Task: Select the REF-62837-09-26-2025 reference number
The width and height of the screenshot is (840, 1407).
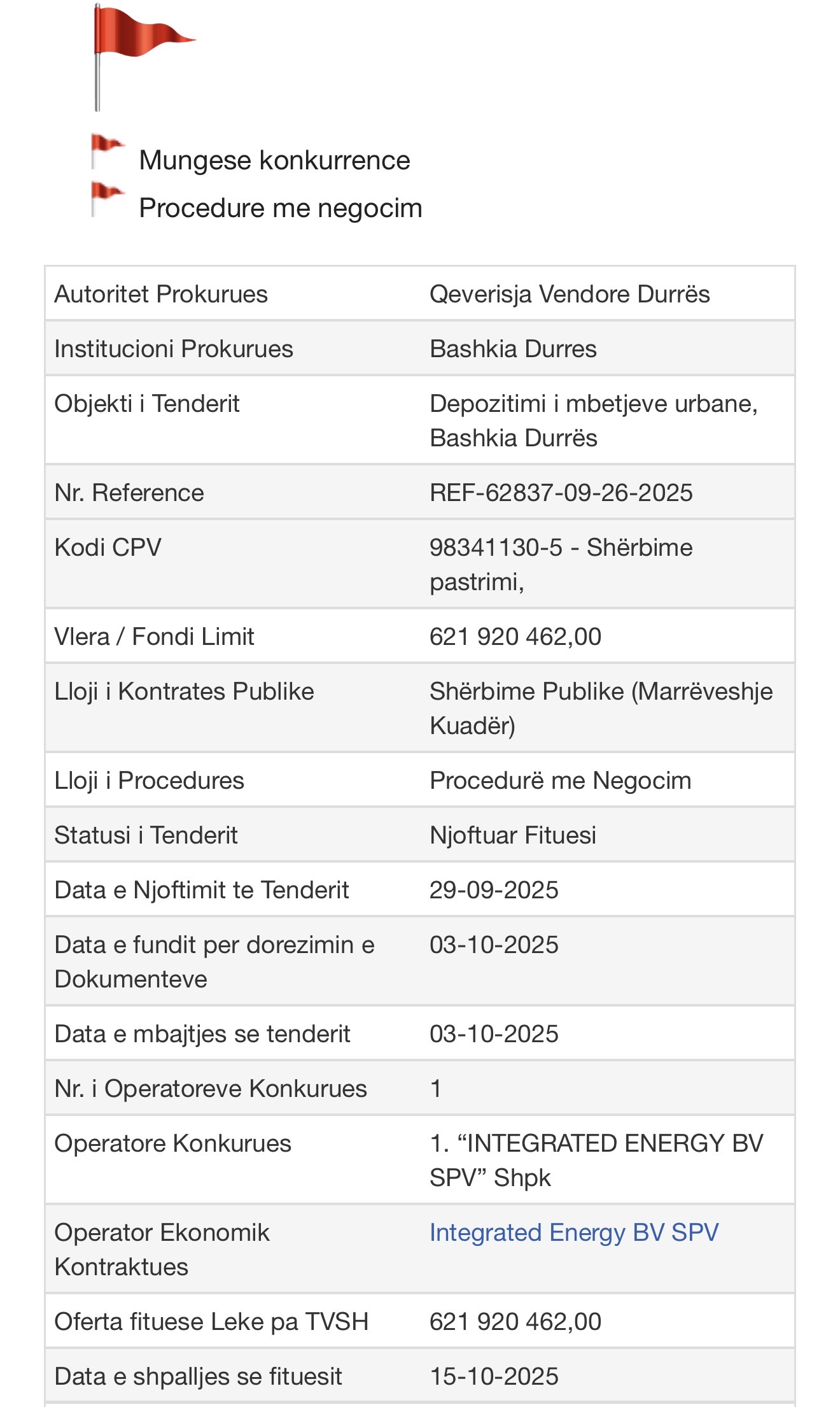Action: coord(561,493)
